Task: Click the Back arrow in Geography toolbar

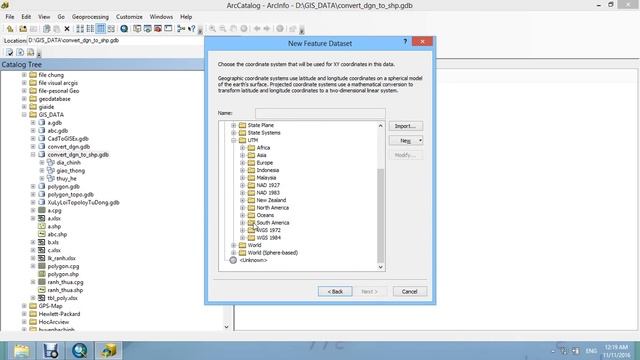Action: [x=257, y=29]
